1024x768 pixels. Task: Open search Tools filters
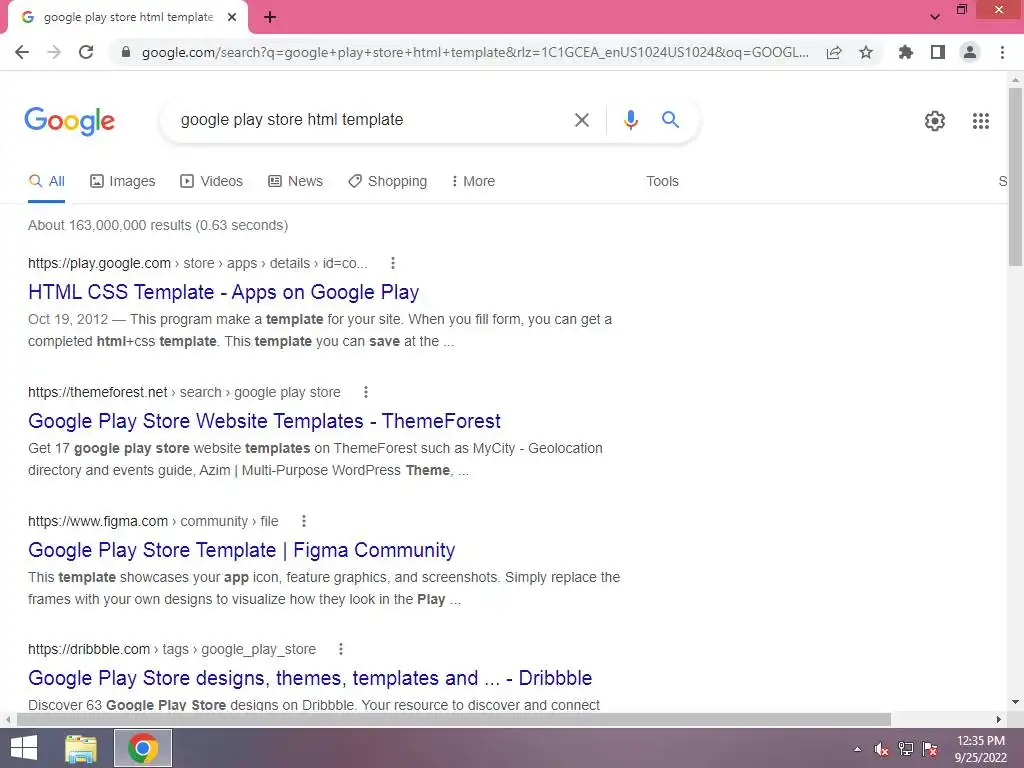tap(662, 182)
